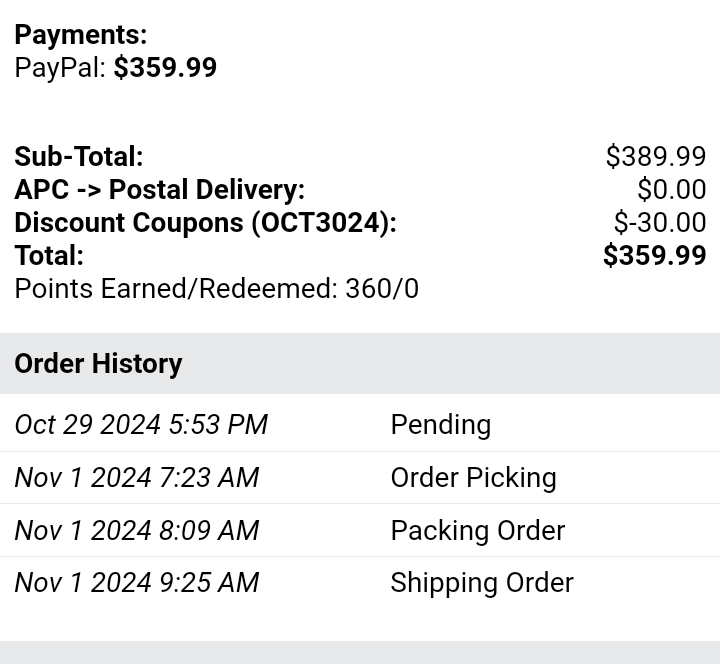720x664 pixels.
Task: Select the PayPal payment amount $359.99
Action: point(165,68)
